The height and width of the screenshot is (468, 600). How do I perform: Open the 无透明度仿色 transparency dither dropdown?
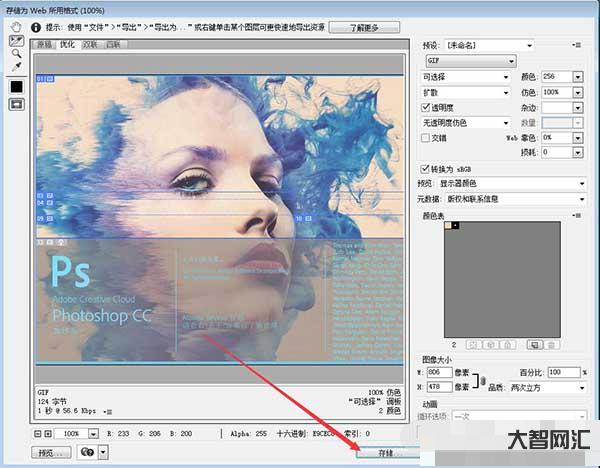coord(466,123)
